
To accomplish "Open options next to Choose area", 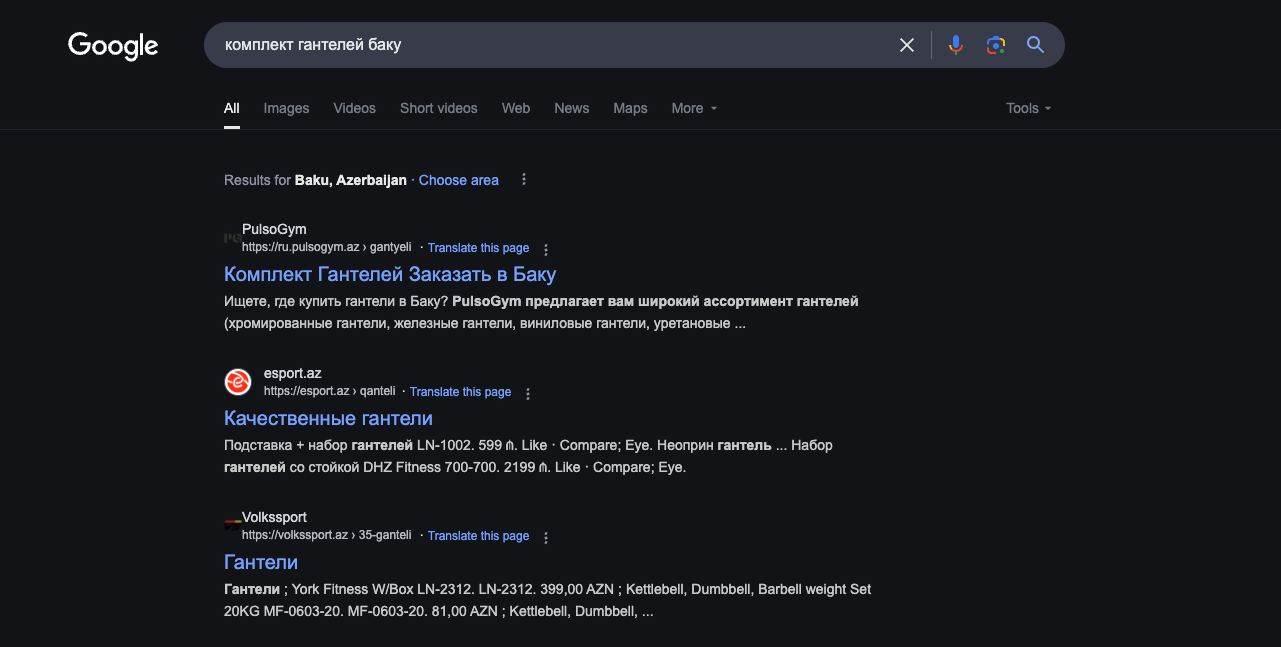I will (523, 180).
